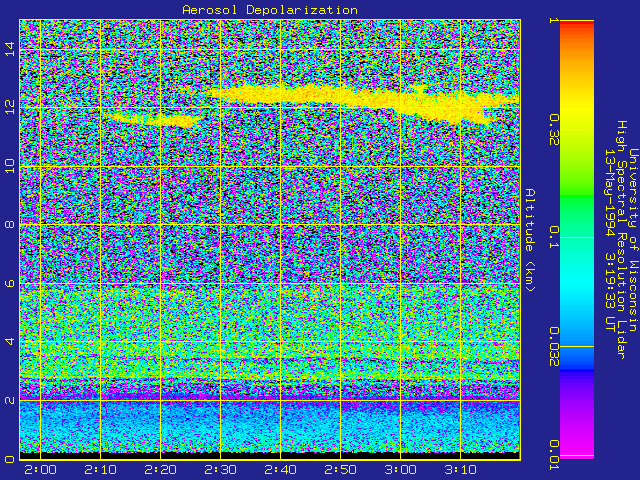Image resolution: width=640 pixels, height=480 pixels.
Task: Click the colorbar label 0.01
Action: pyautogui.click(x=553, y=455)
